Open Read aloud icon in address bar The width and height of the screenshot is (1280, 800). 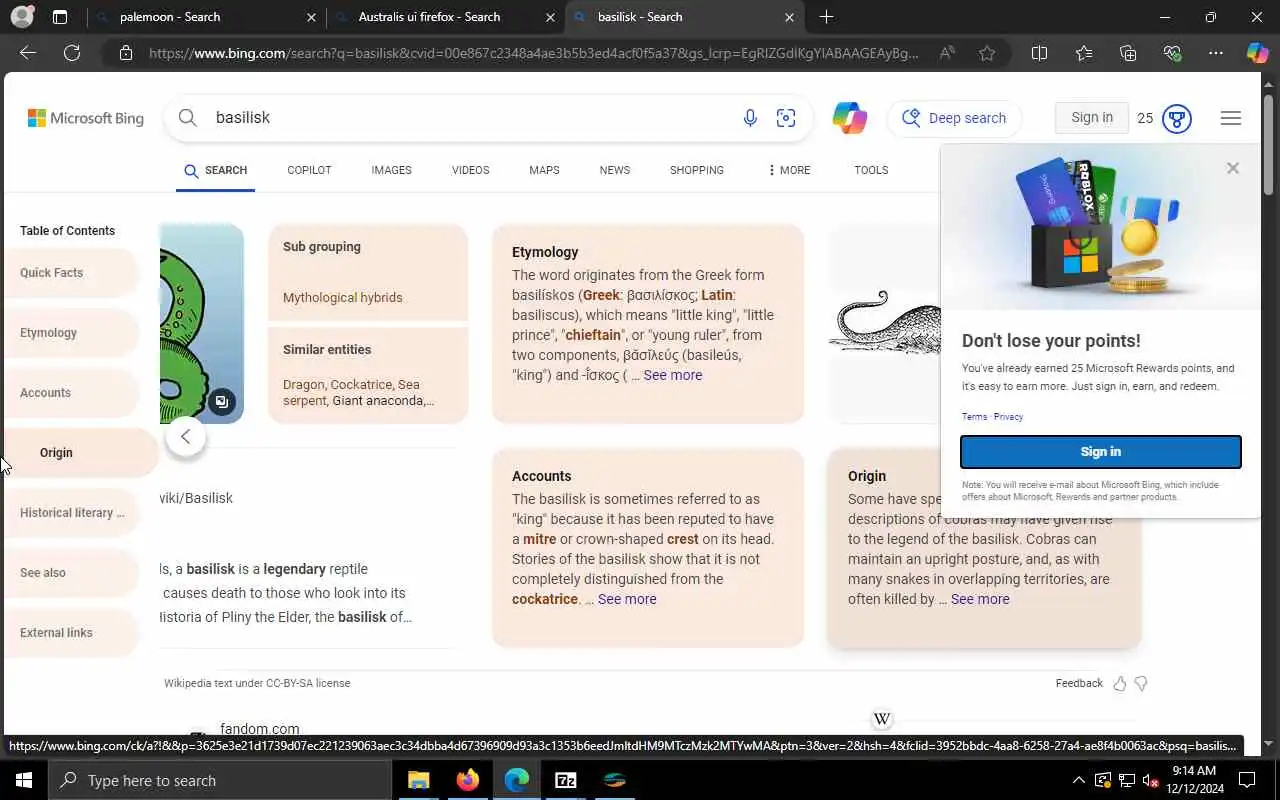947,53
